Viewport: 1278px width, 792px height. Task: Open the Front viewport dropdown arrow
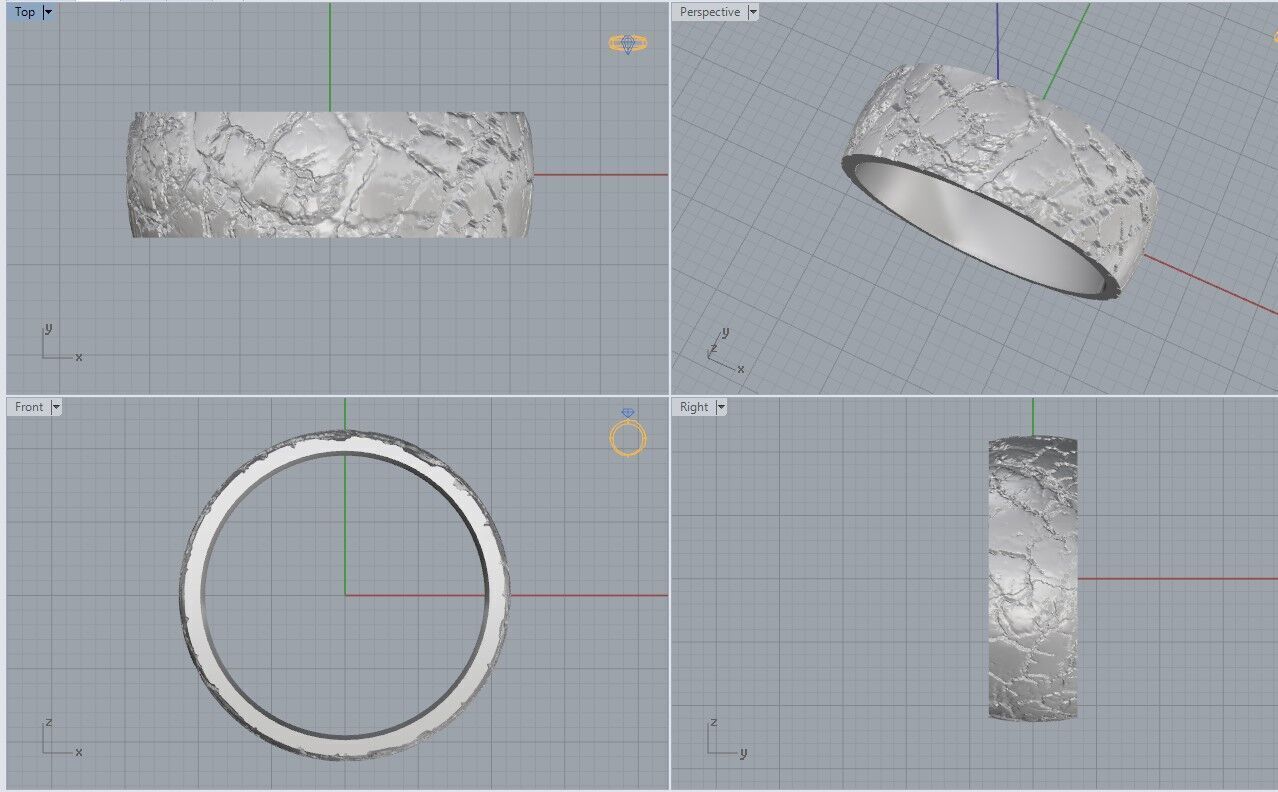tap(56, 407)
